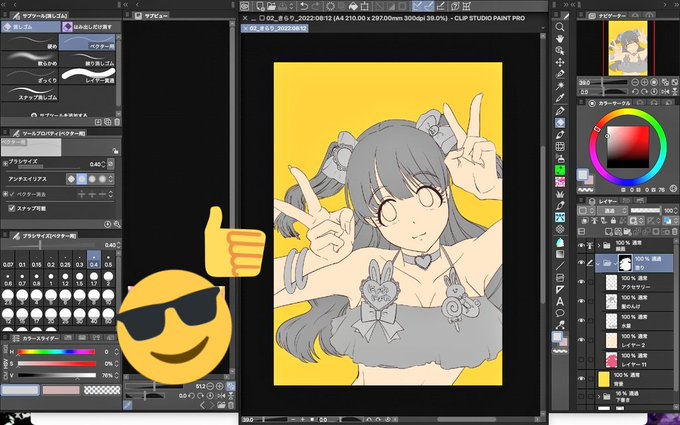Zoom in in the Navigator panel

[644, 82]
